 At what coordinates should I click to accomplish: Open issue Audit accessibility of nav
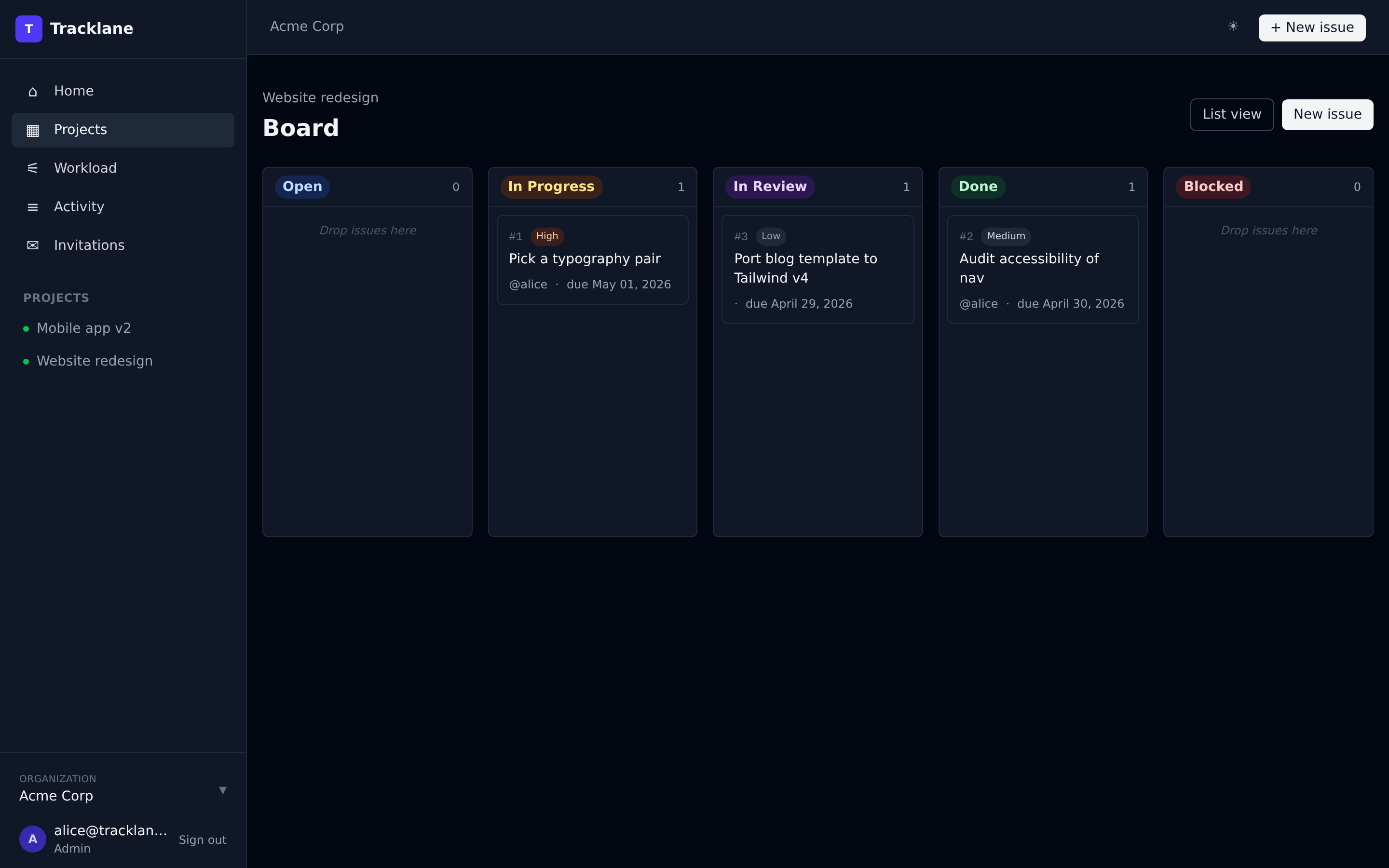coord(1029,268)
